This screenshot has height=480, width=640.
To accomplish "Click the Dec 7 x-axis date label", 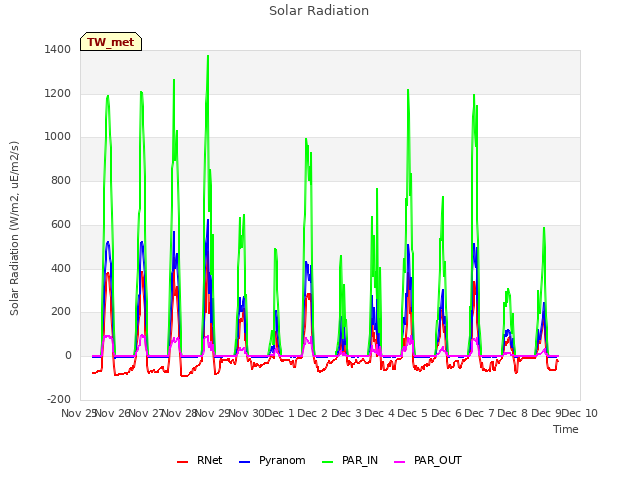I will [479, 413].
